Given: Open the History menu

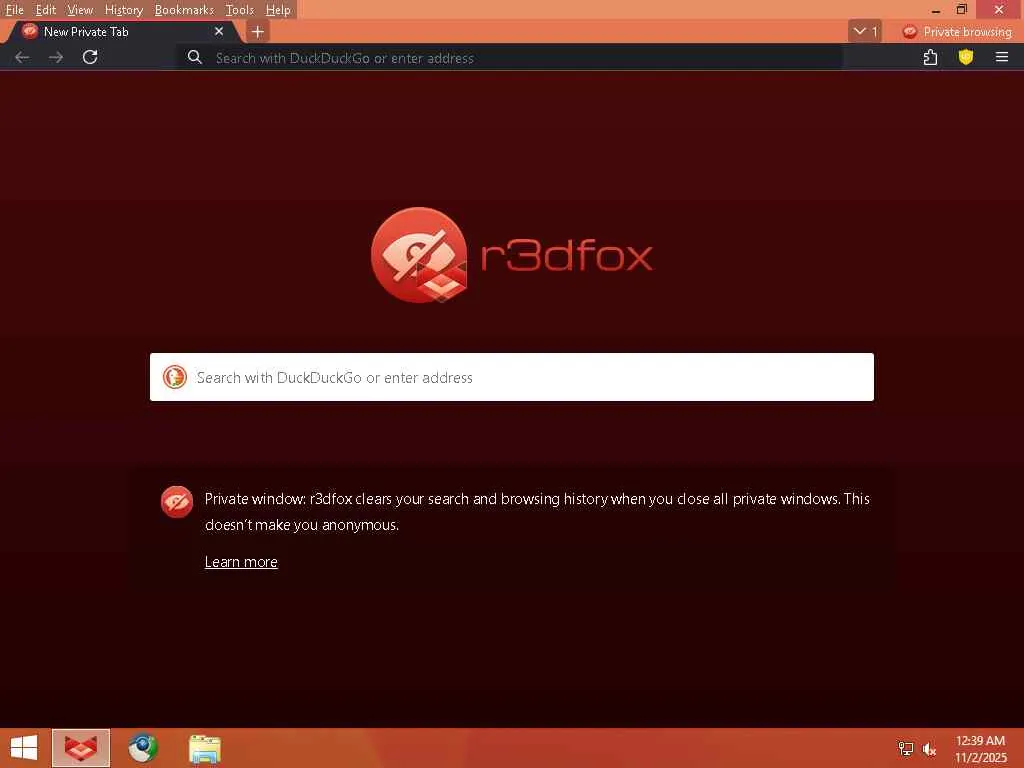Looking at the screenshot, I should 124,10.
